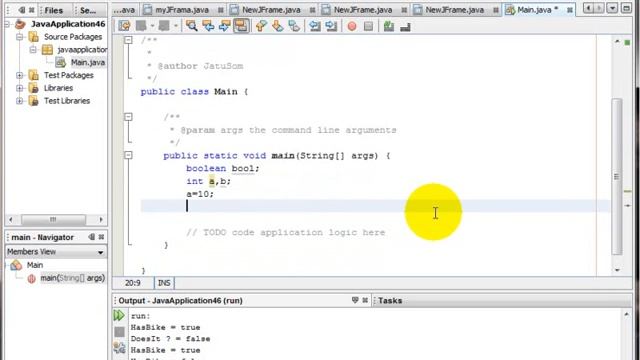Screen dimensions: 640x360
Task: Go to Previous Bookmark icon
Action: pyautogui.click(x=261, y=27)
